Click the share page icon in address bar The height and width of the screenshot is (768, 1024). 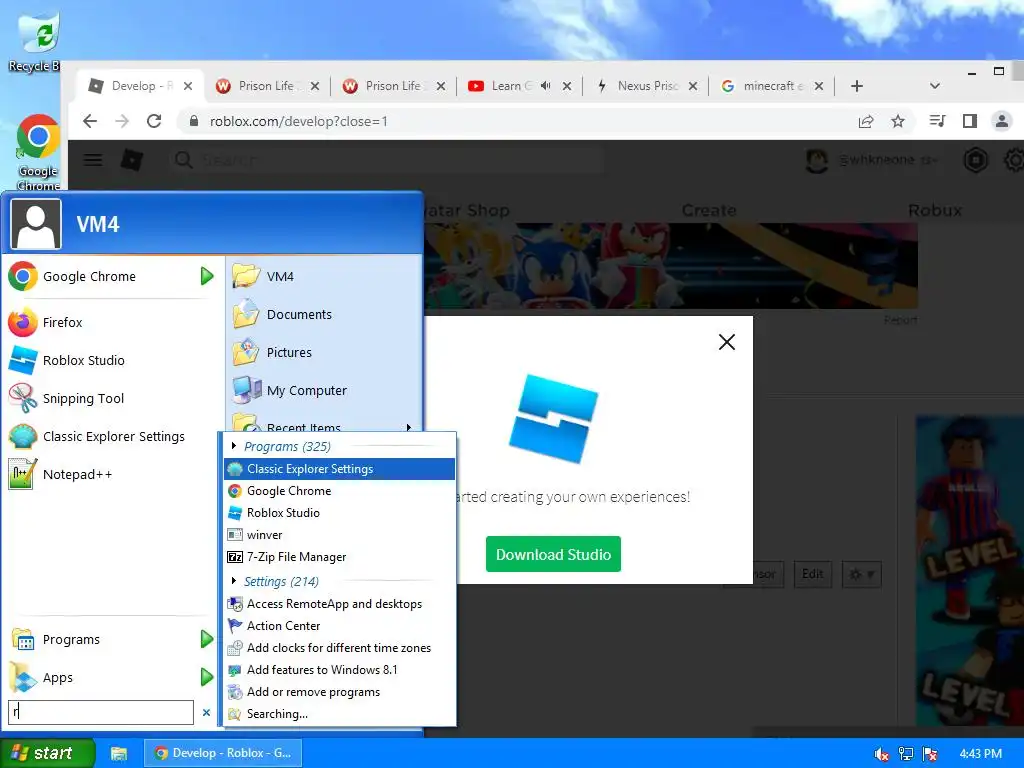pyautogui.click(x=866, y=121)
